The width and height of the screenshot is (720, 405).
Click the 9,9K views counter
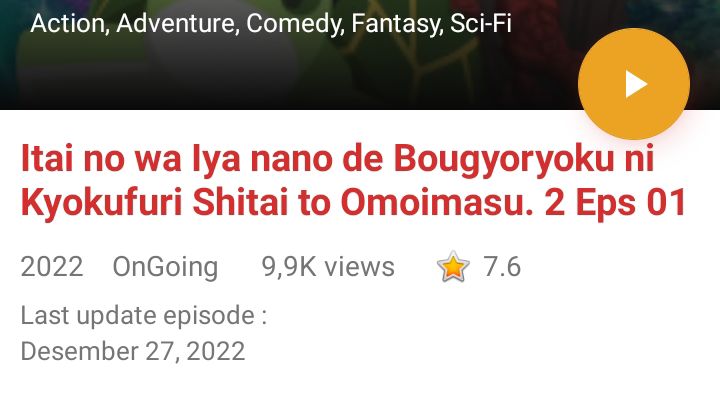[328, 267]
